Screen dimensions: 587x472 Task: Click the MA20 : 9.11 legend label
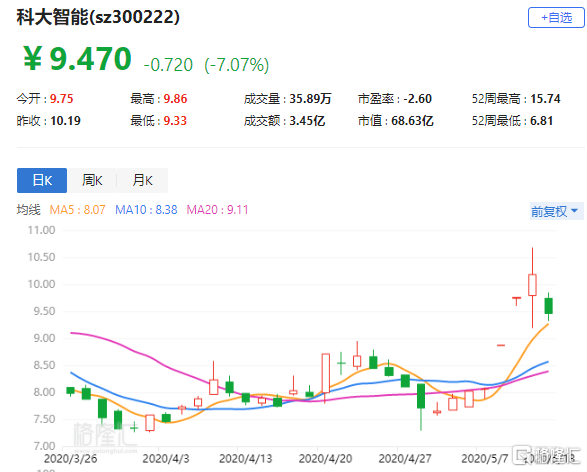pos(218,210)
